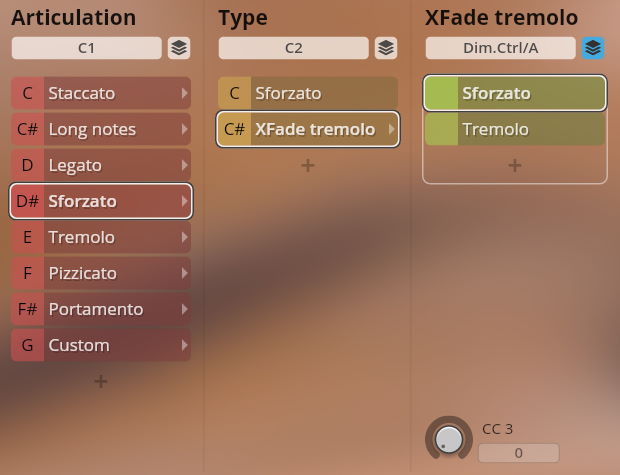Click the CC 3 knob

tap(449, 438)
